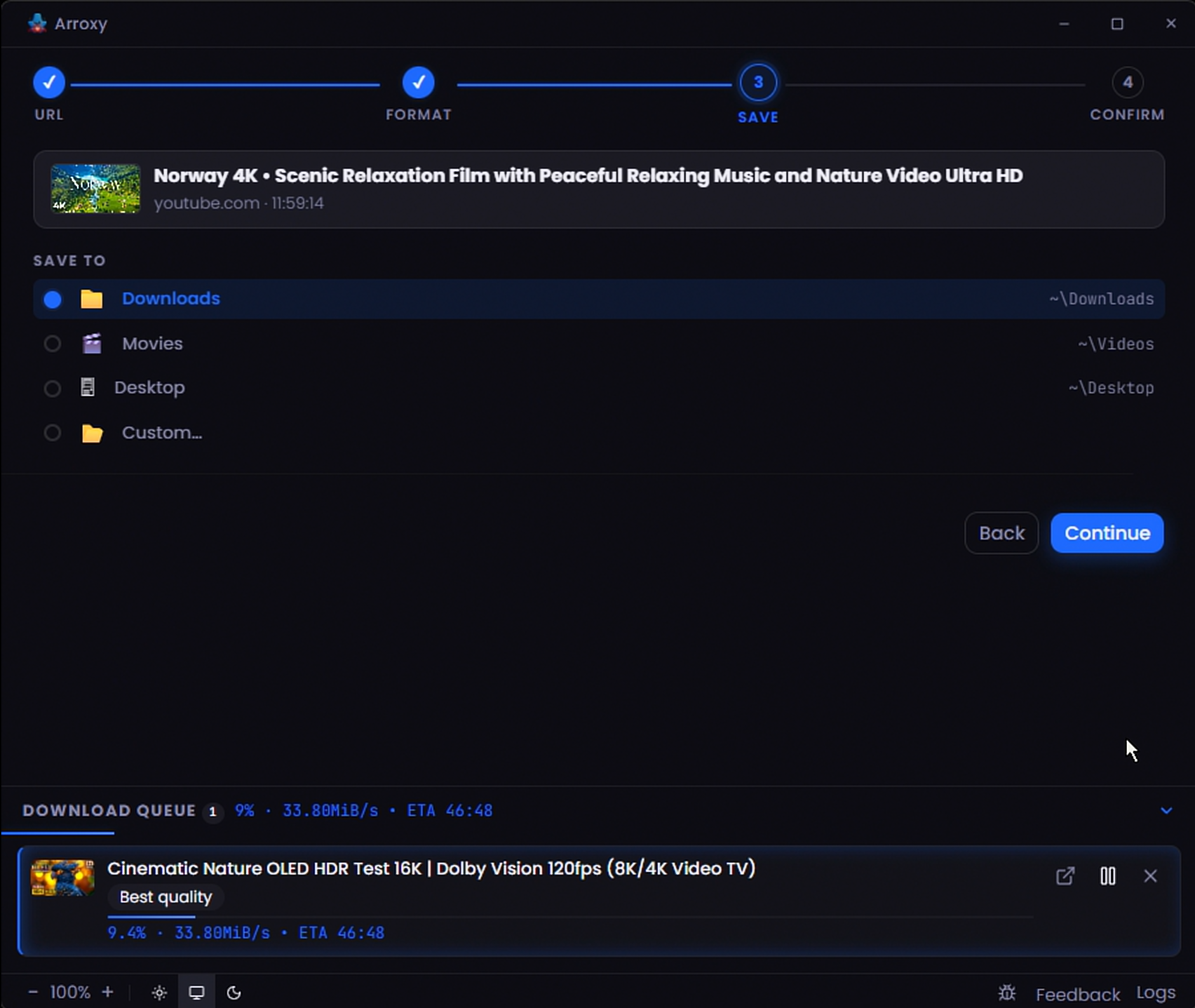Decrease zoom with the minus button
Image resolution: width=1195 pixels, height=1008 pixels.
(x=32, y=992)
